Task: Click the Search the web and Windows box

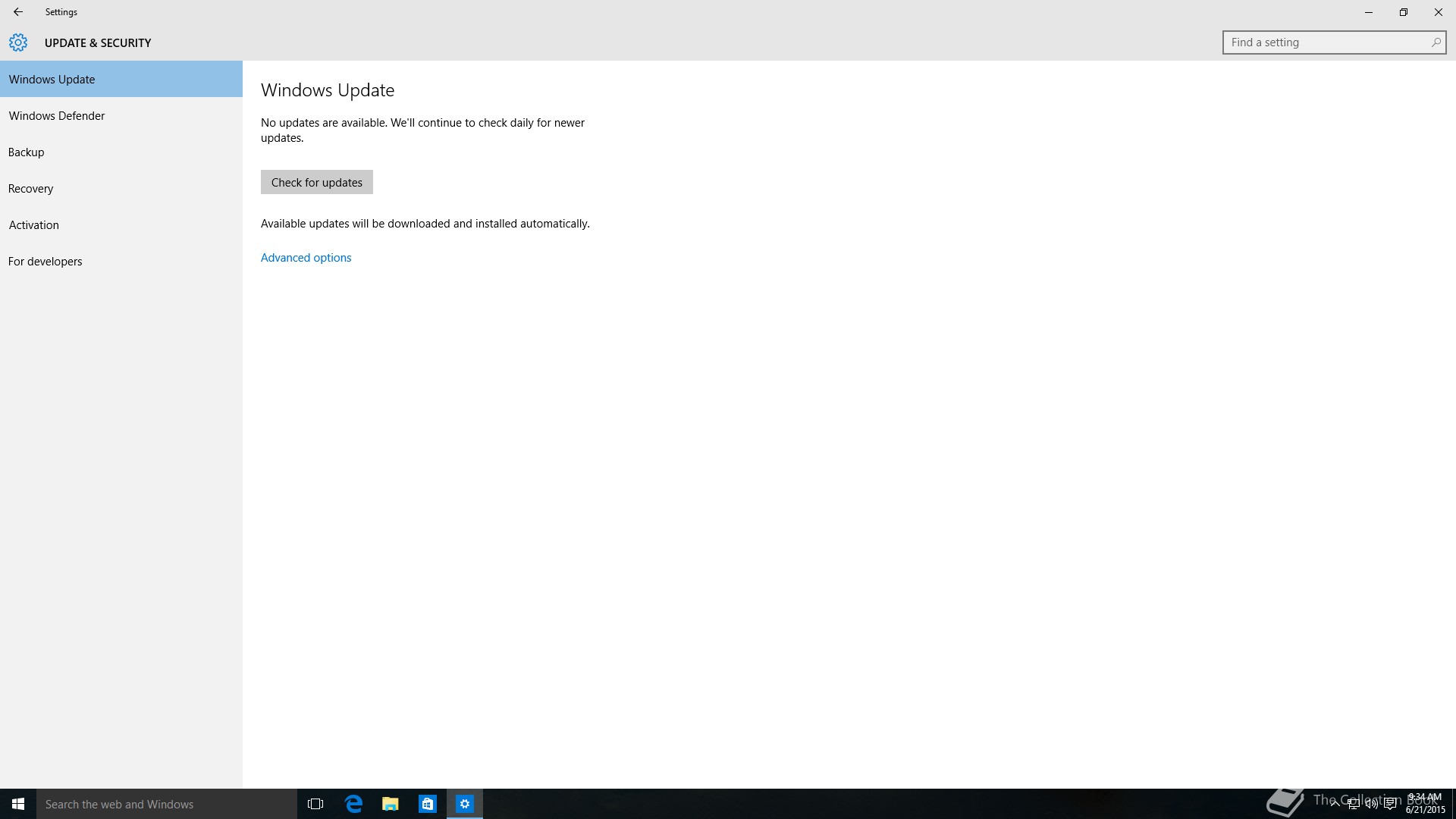Action: click(x=167, y=804)
